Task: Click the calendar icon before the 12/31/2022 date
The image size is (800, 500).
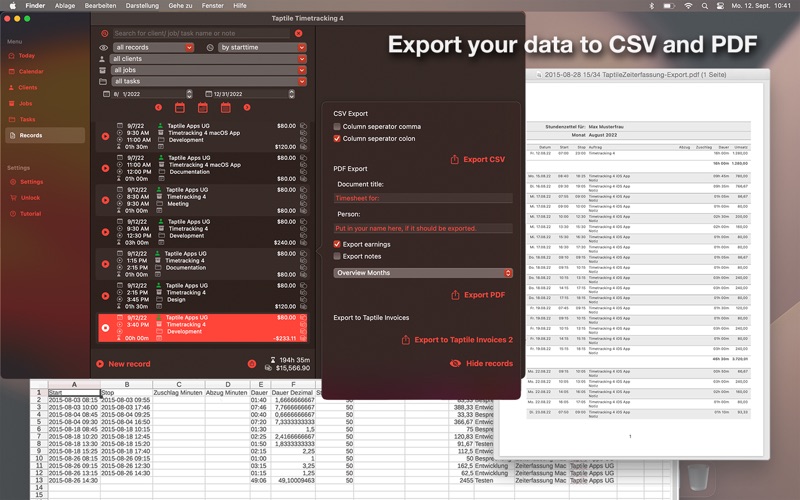Action: [208, 94]
